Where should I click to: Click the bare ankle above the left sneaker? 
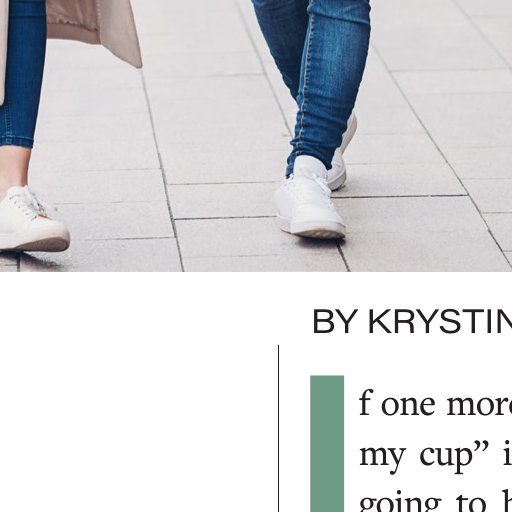(15, 167)
